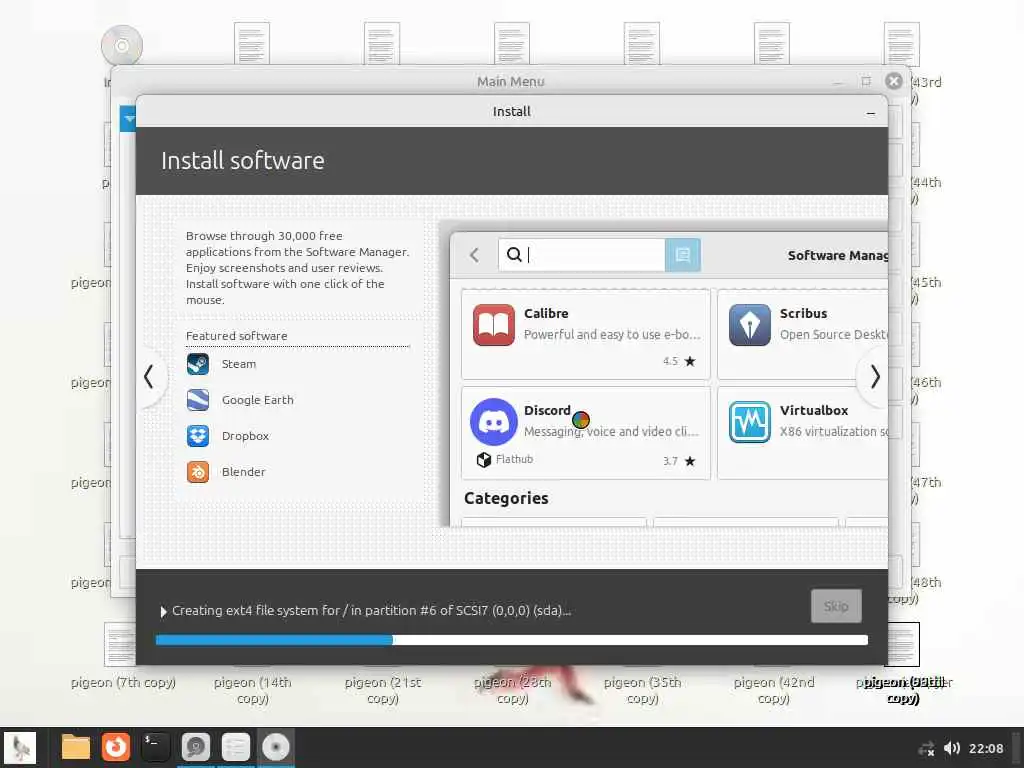Click the Discord 3.7 star rating
Viewport: 1024px width, 768px height.
tap(679, 461)
